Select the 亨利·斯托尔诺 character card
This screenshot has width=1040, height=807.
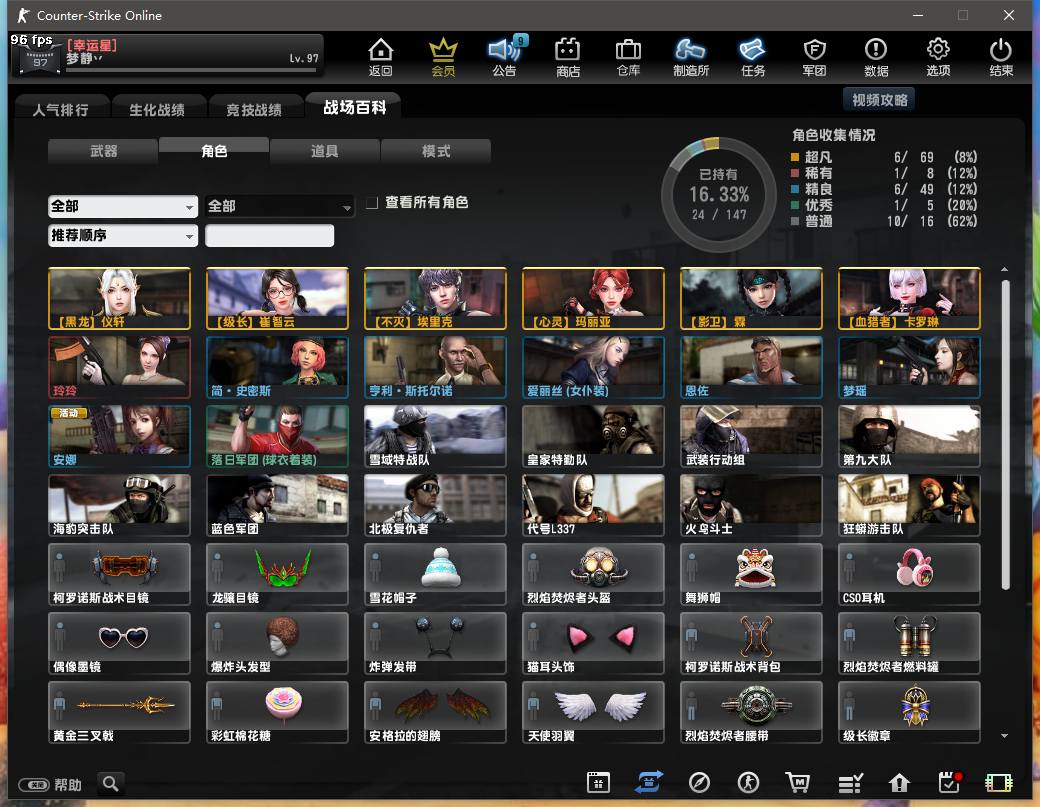[435, 367]
